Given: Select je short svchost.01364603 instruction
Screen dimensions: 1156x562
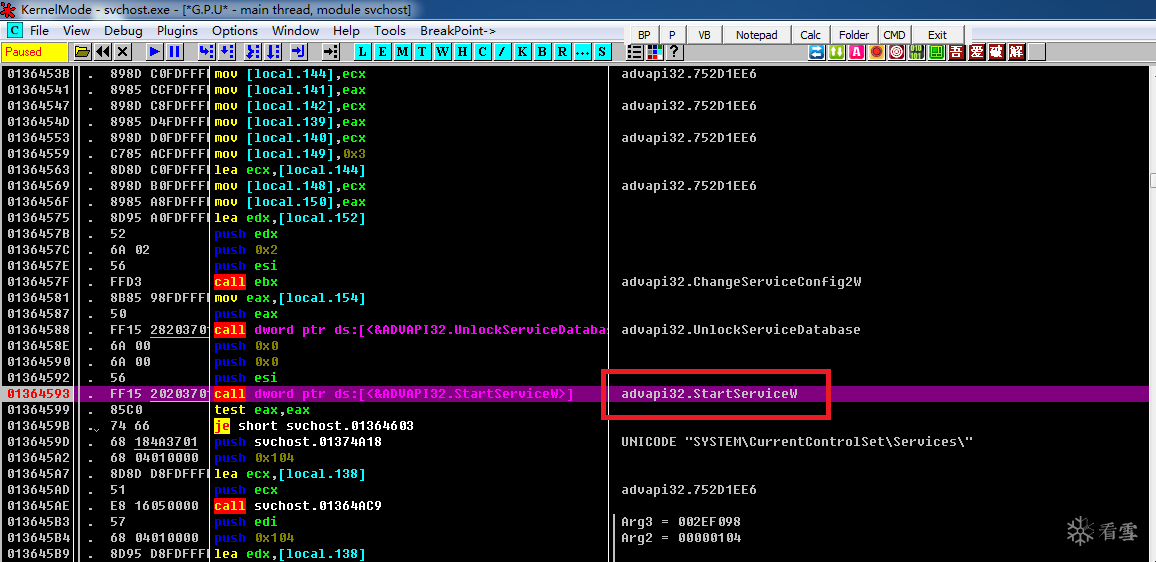Looking at the screenshot, I should [314, 426].
